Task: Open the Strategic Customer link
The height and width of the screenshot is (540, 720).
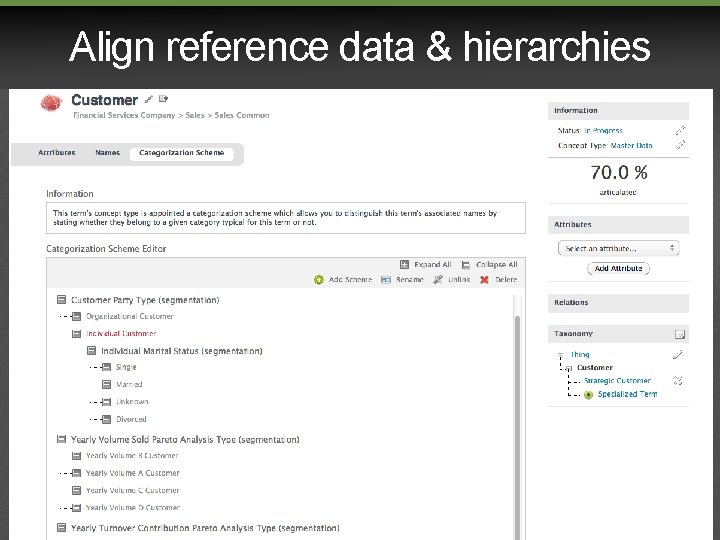Action: pos(617,381)
